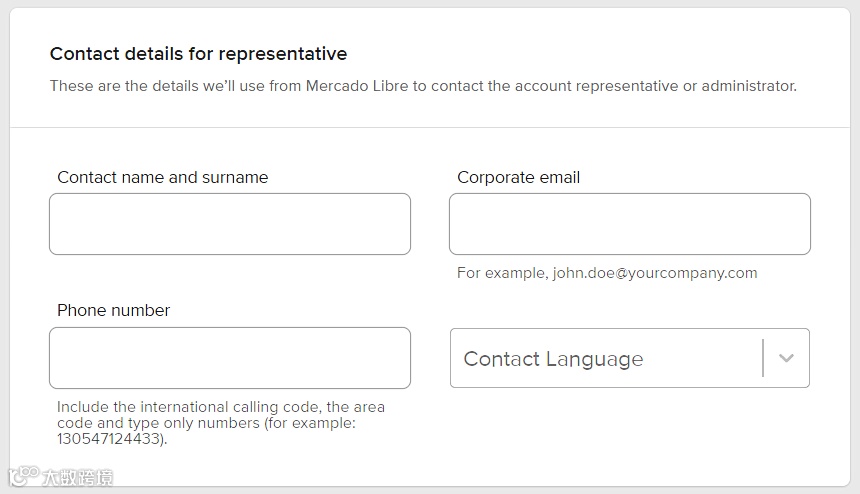This screenshot has width=860, height=494.
Task: Click the example phone number 130547124433
Action: (x=110, y=438)
